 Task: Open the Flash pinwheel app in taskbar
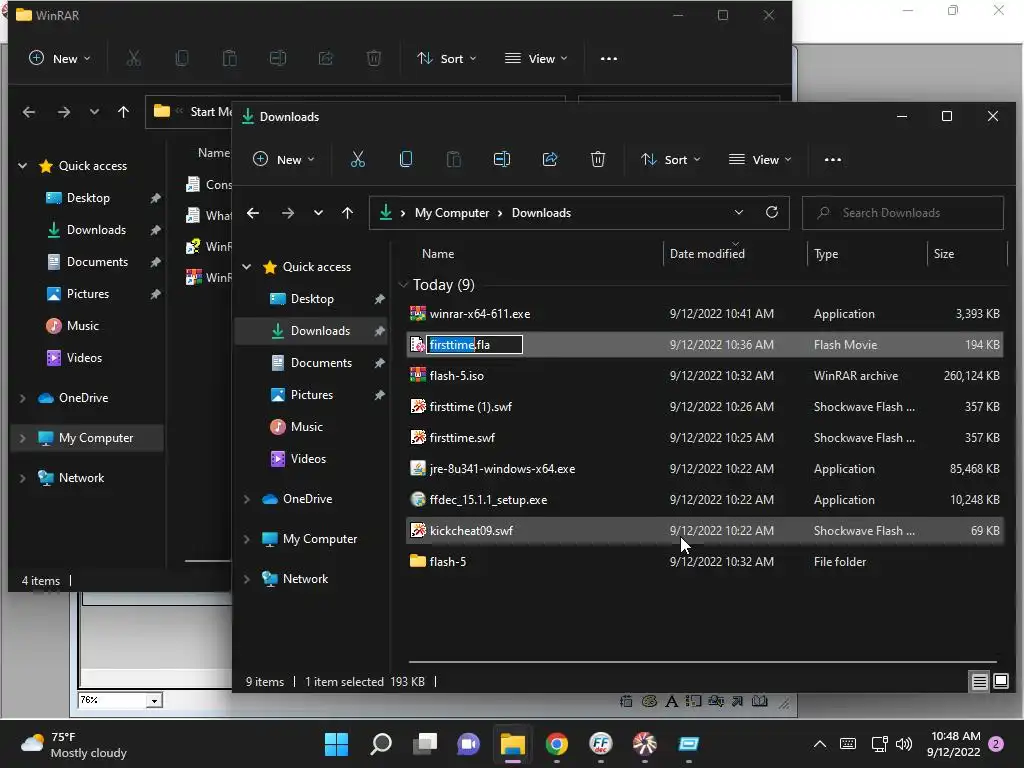click(645, 744)
